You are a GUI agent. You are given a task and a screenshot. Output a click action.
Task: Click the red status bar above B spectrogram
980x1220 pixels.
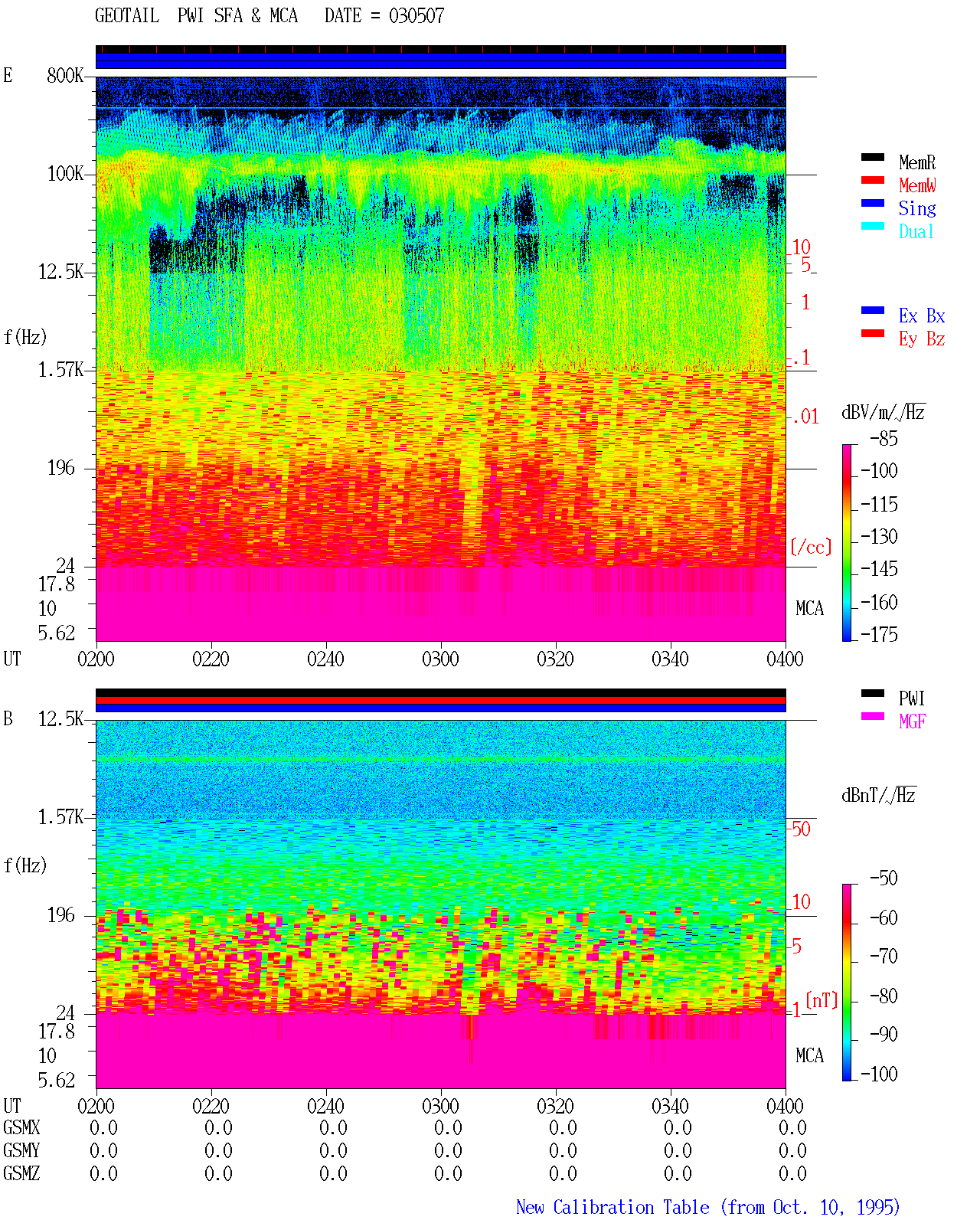point(440,700)
